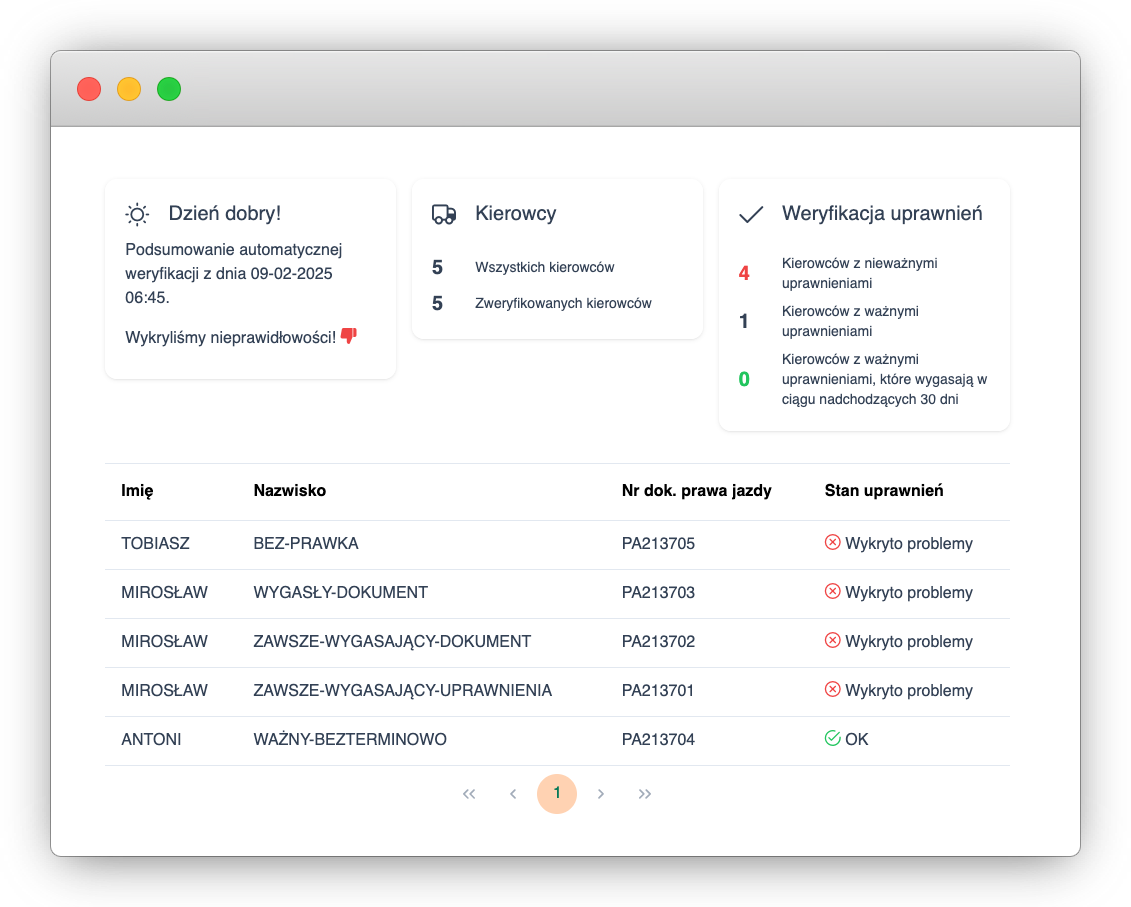Go to the previous page
The width and height of the screenshot is (1131, 907).
coord(513,794)
